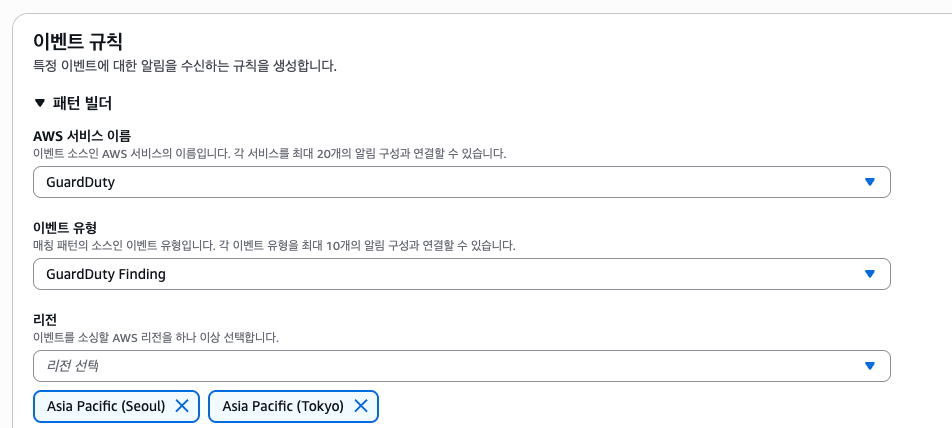Click the 10개의 알림 구성 event type description
Image resolution: width=952 pixels, height=428 pixels.
point(274,246)
